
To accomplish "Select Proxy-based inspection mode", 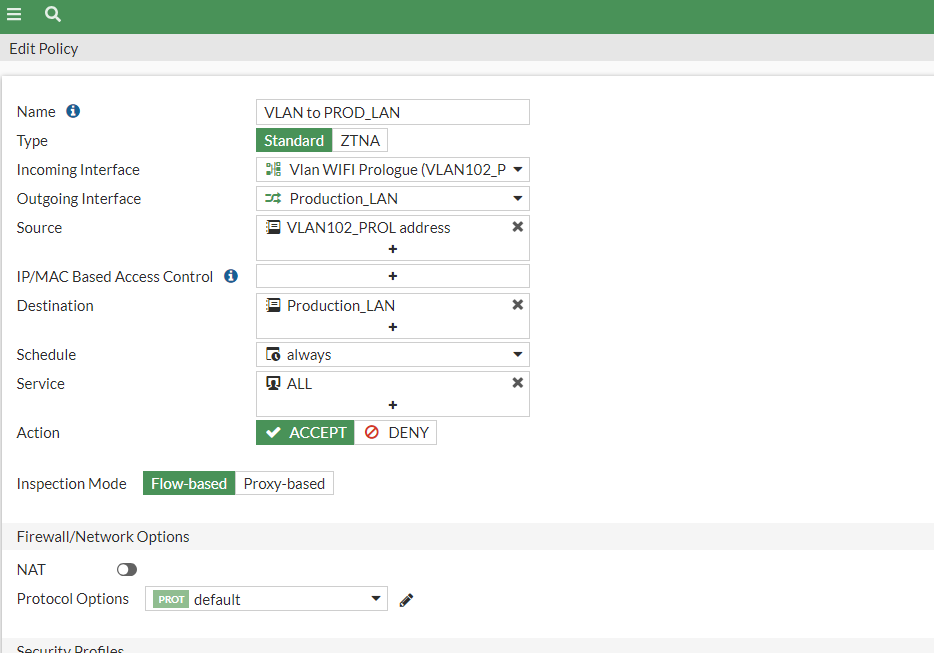I will click(284, 484).
